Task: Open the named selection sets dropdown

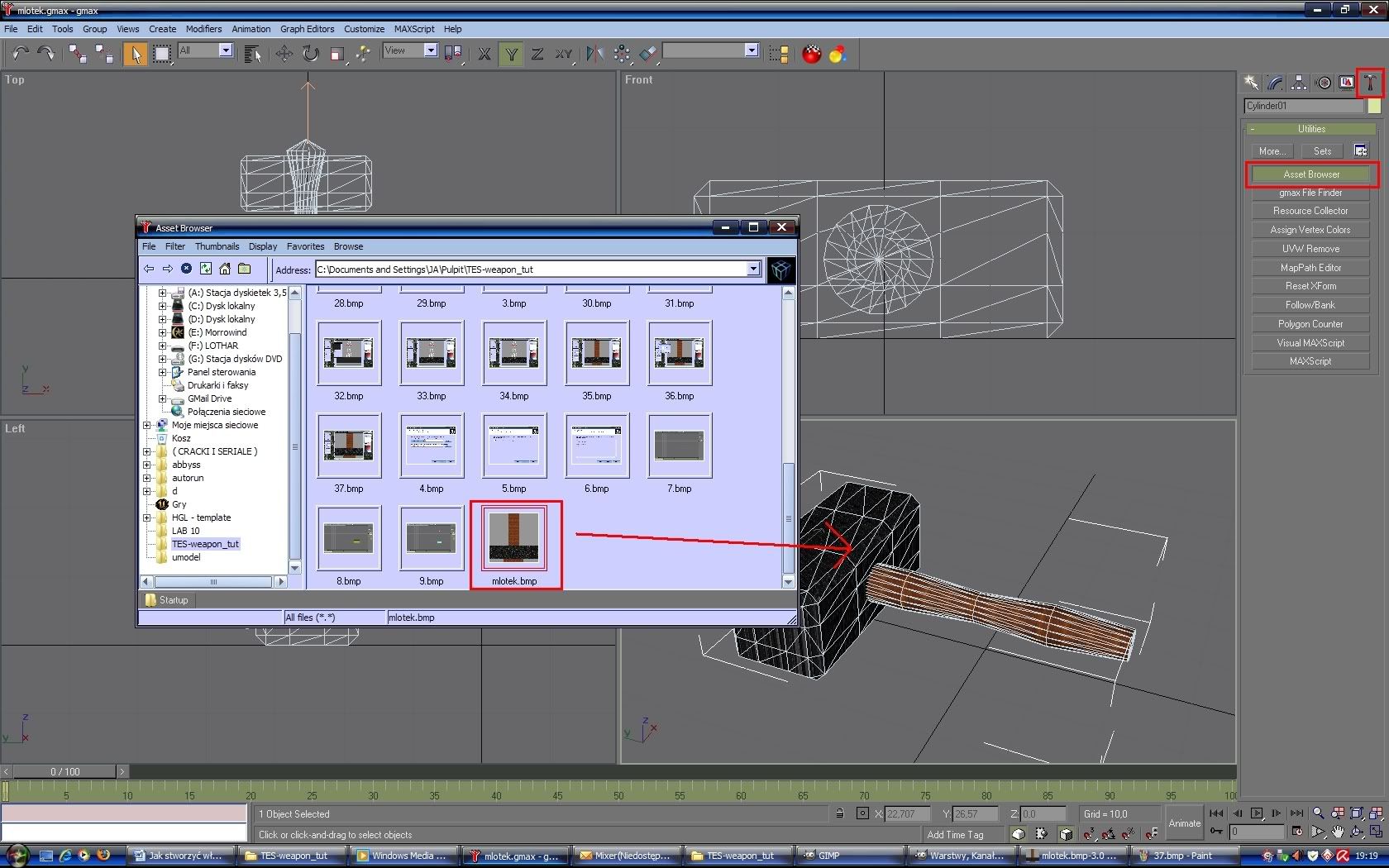Action: [x=752, y=50]
